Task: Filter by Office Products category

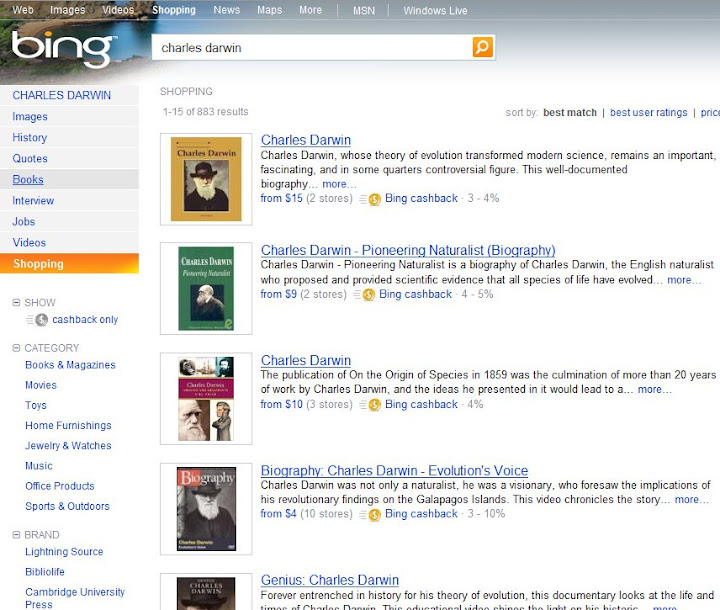Action: pos(60,486)
